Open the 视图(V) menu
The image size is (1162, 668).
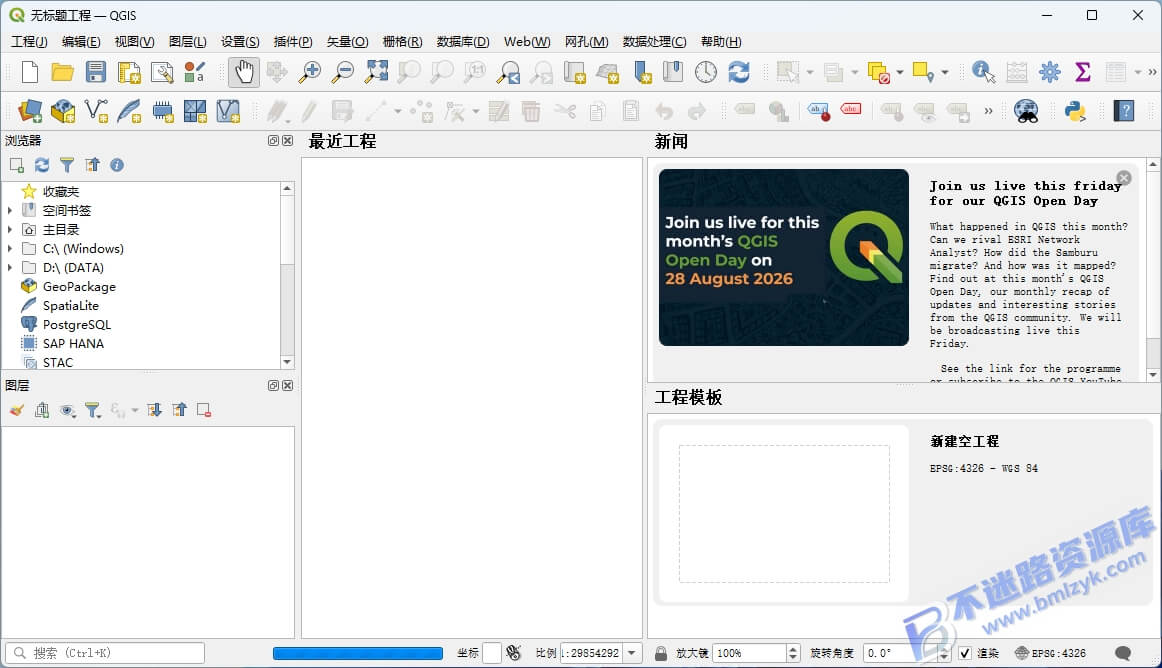[134, 42]
